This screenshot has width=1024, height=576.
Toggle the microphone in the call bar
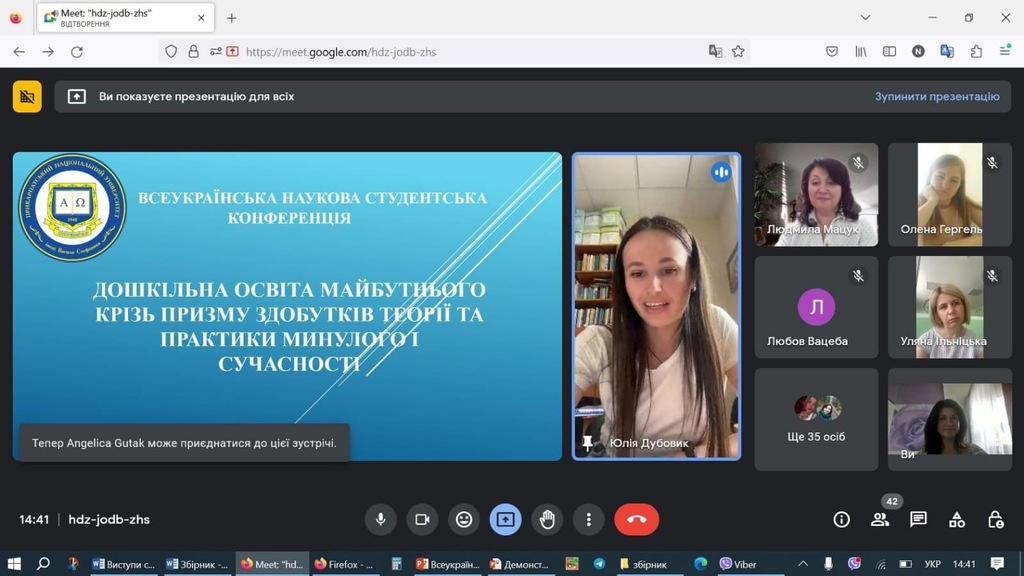380,519
